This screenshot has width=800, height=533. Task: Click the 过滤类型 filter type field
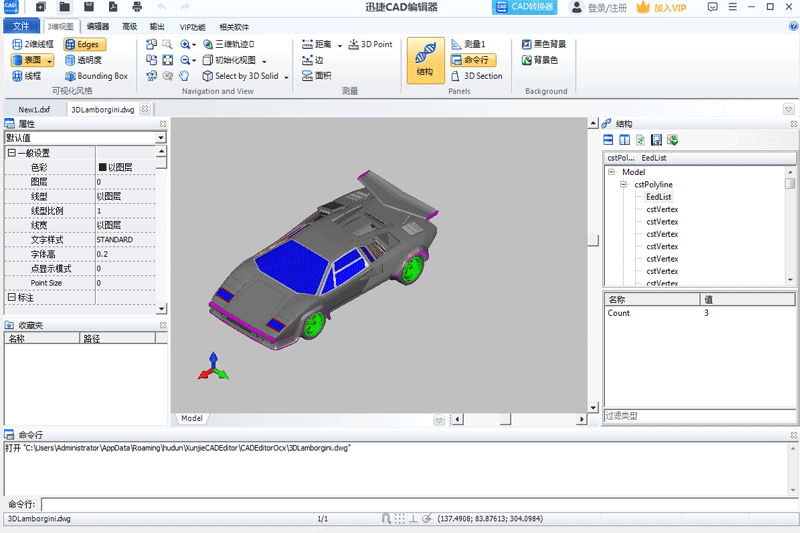coord(699,416)
